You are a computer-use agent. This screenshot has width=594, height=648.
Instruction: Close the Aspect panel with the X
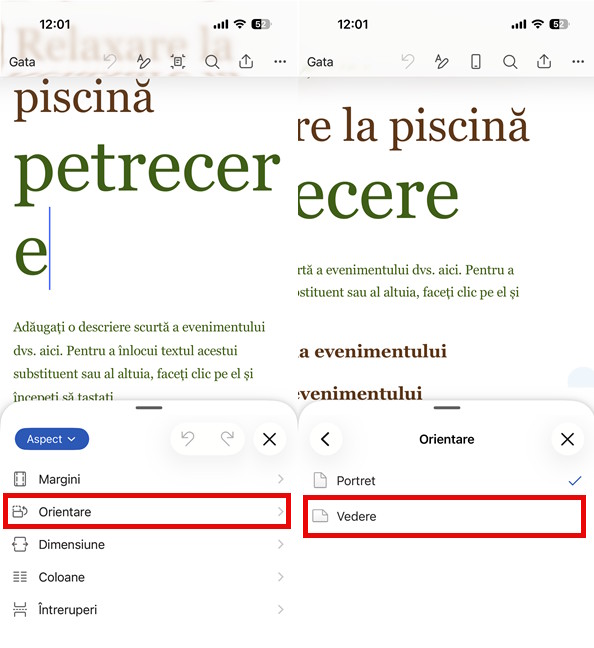pyautogui.click(x=270, y=439)
